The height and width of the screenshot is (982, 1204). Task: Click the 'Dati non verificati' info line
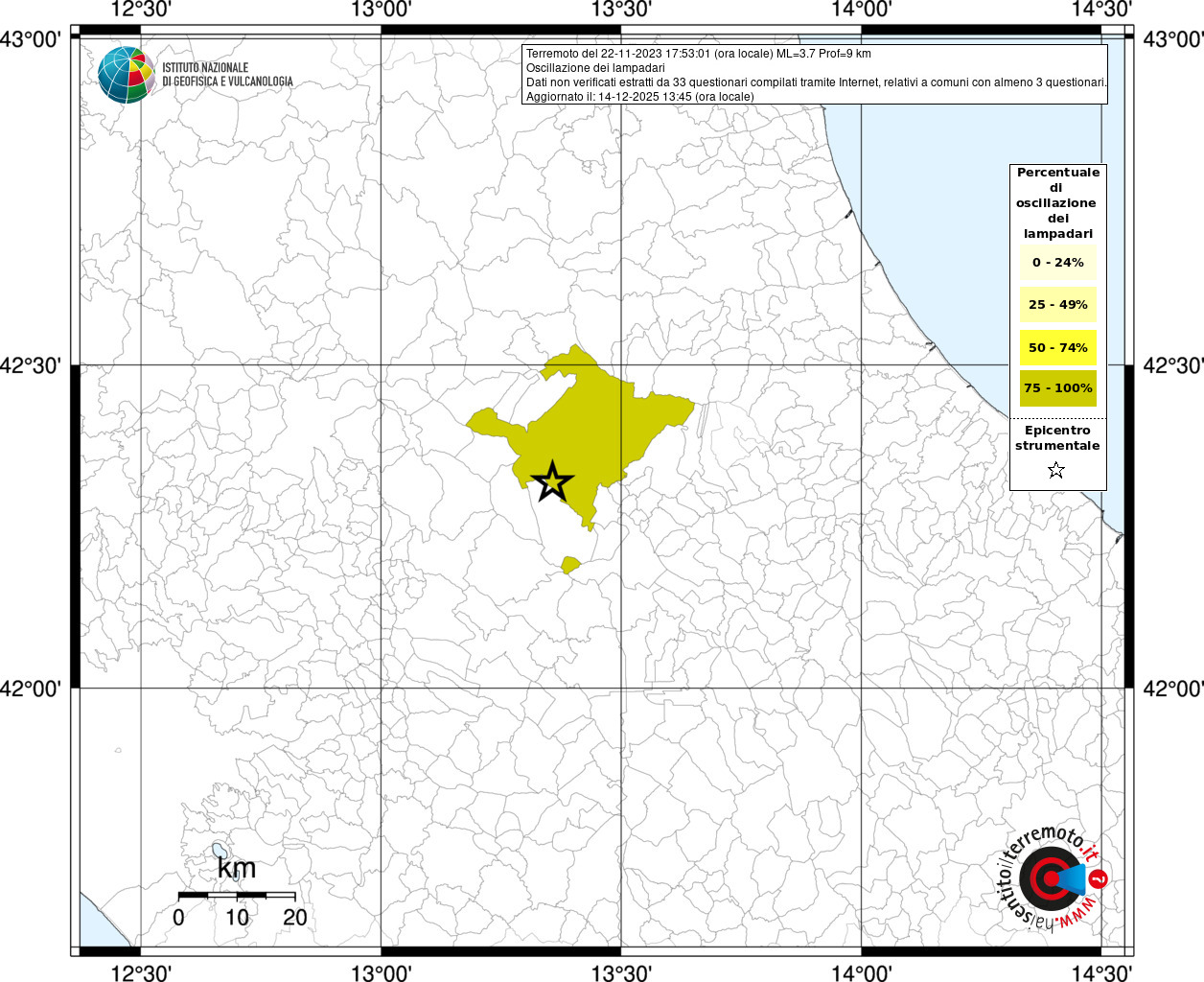(x=817, y=82)
